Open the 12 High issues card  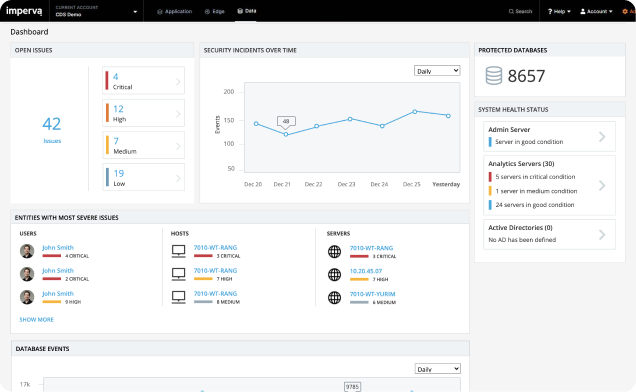143,113
